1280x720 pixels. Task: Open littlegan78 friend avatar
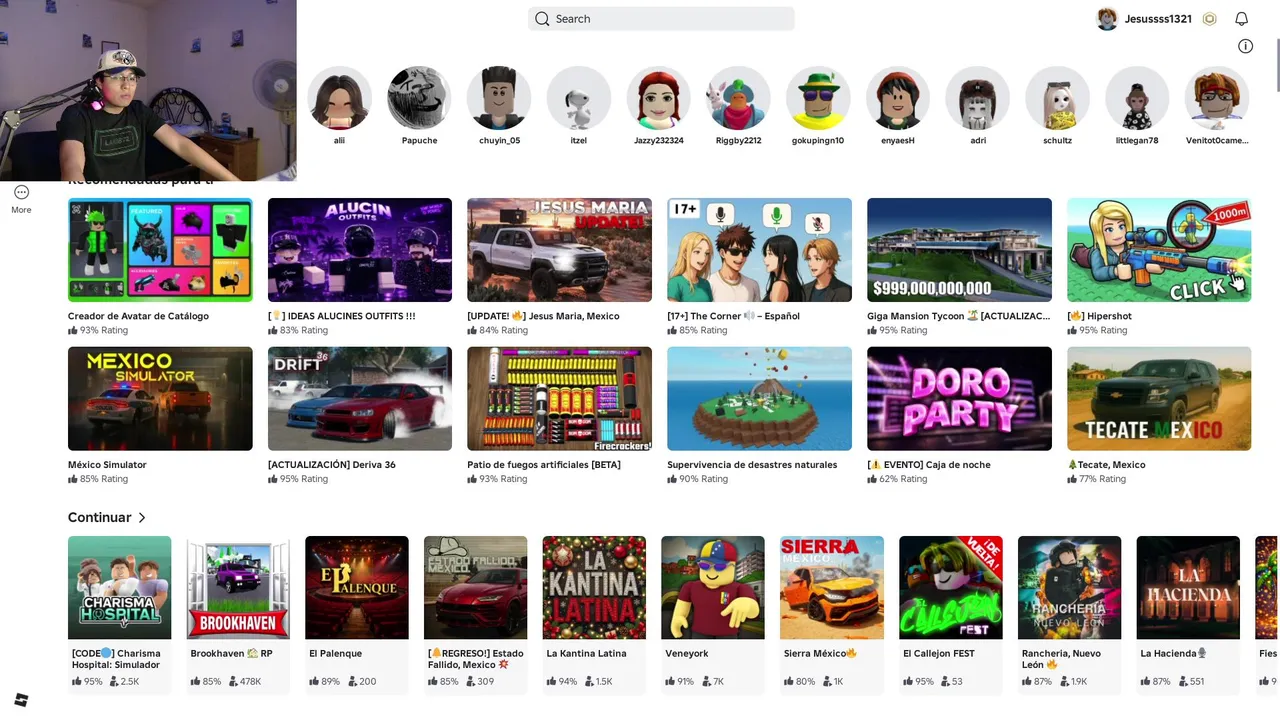coord(1137,99)
